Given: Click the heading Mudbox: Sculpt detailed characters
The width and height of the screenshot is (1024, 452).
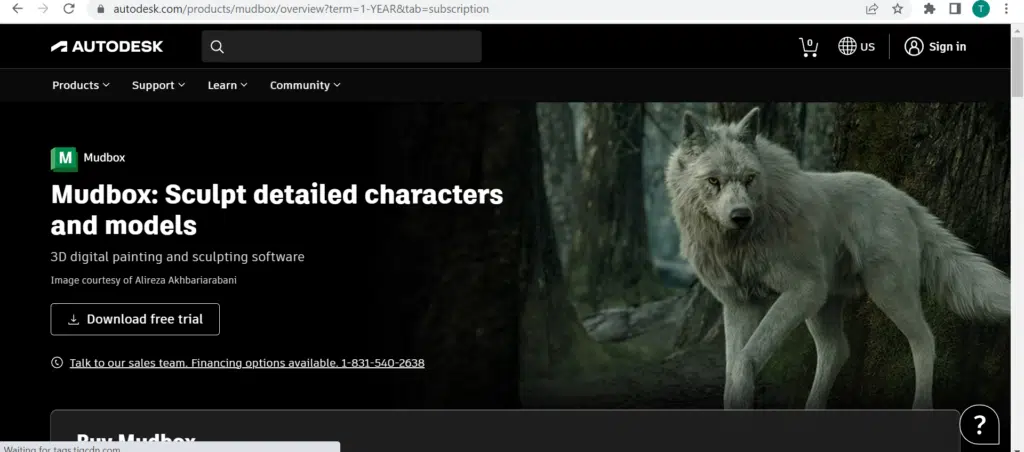Looking at the screenshot, I should [277, 210].
